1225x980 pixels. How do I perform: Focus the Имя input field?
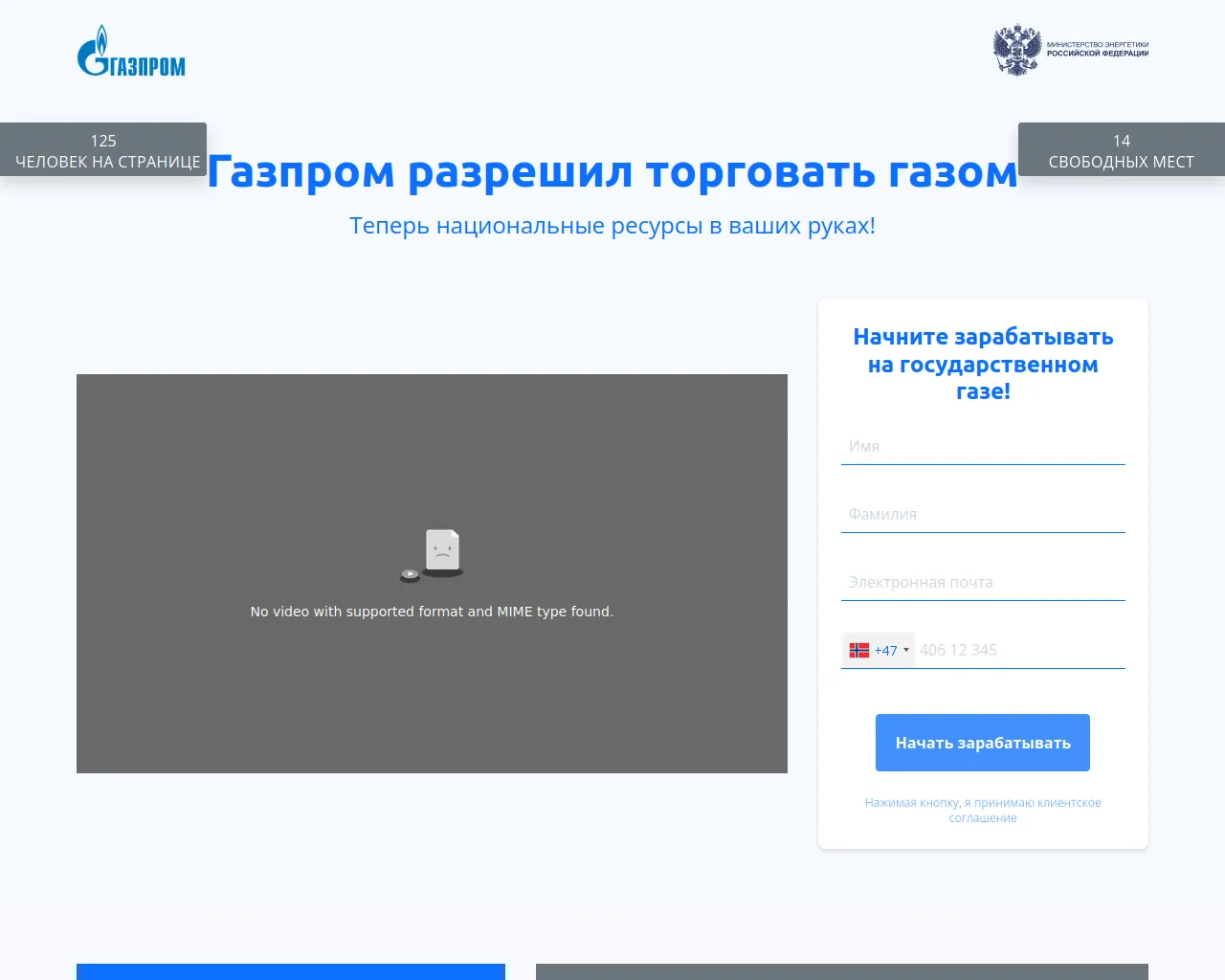click(x=983, y=446)
